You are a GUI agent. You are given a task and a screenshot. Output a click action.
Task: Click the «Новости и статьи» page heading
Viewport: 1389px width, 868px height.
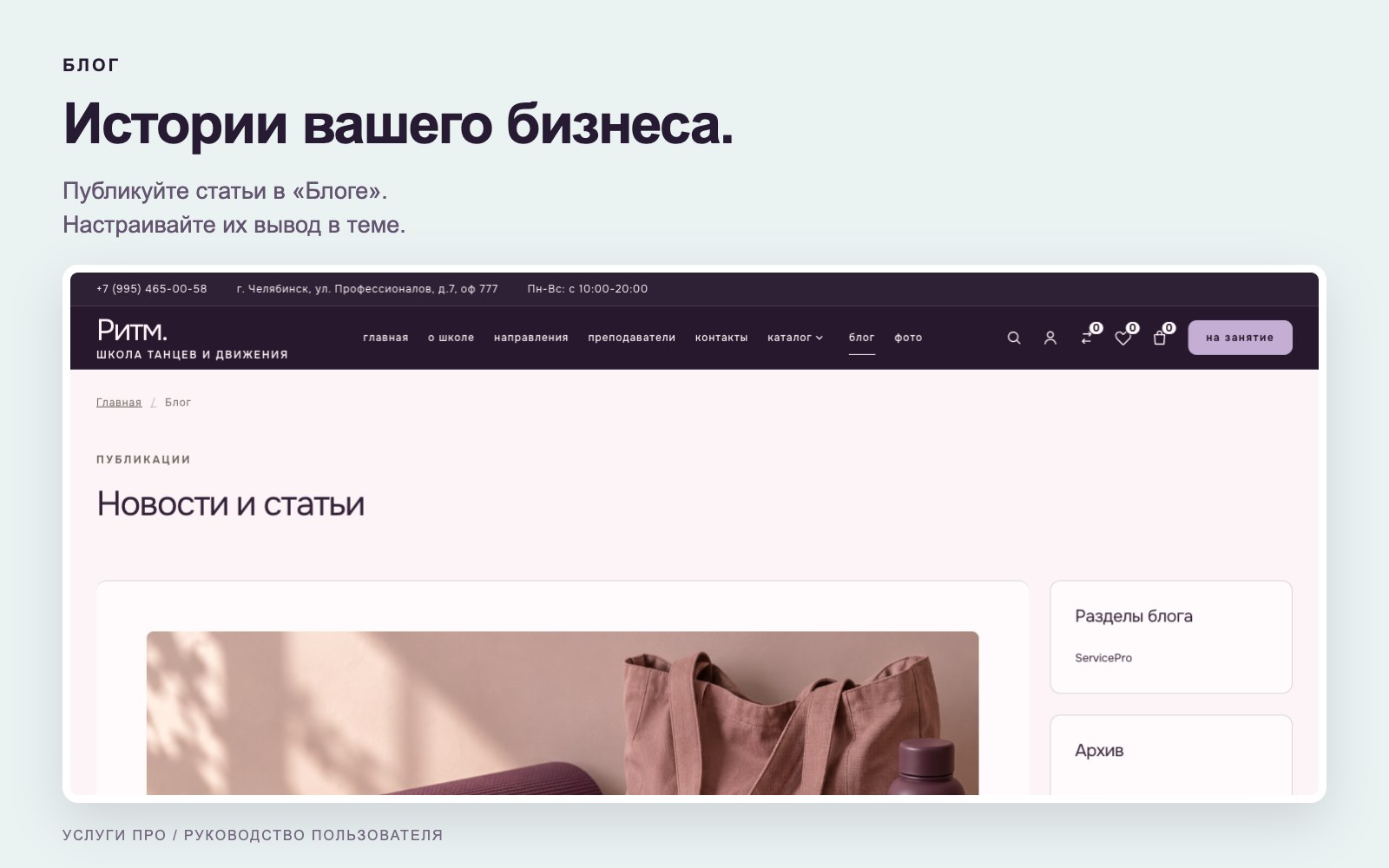231,503
